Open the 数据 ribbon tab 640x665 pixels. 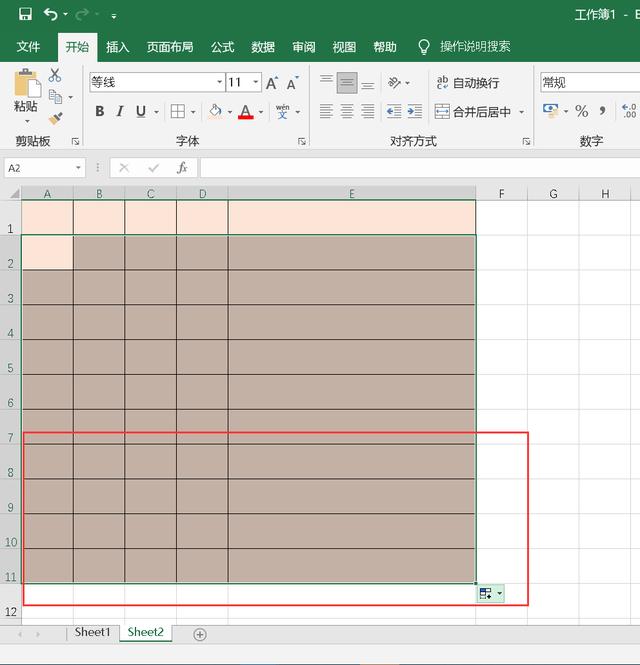point(263,47)
